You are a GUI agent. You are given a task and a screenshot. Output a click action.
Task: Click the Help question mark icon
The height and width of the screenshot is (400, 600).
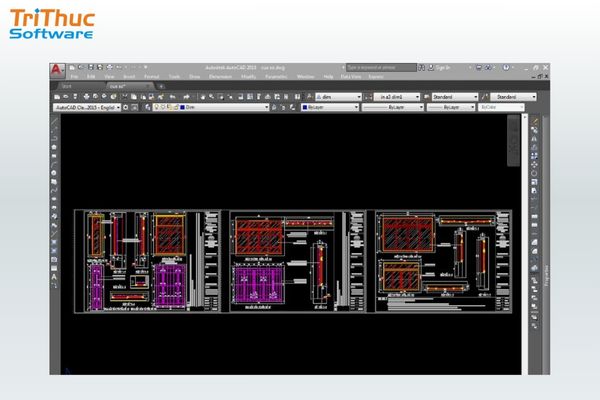tap(506, 67)
